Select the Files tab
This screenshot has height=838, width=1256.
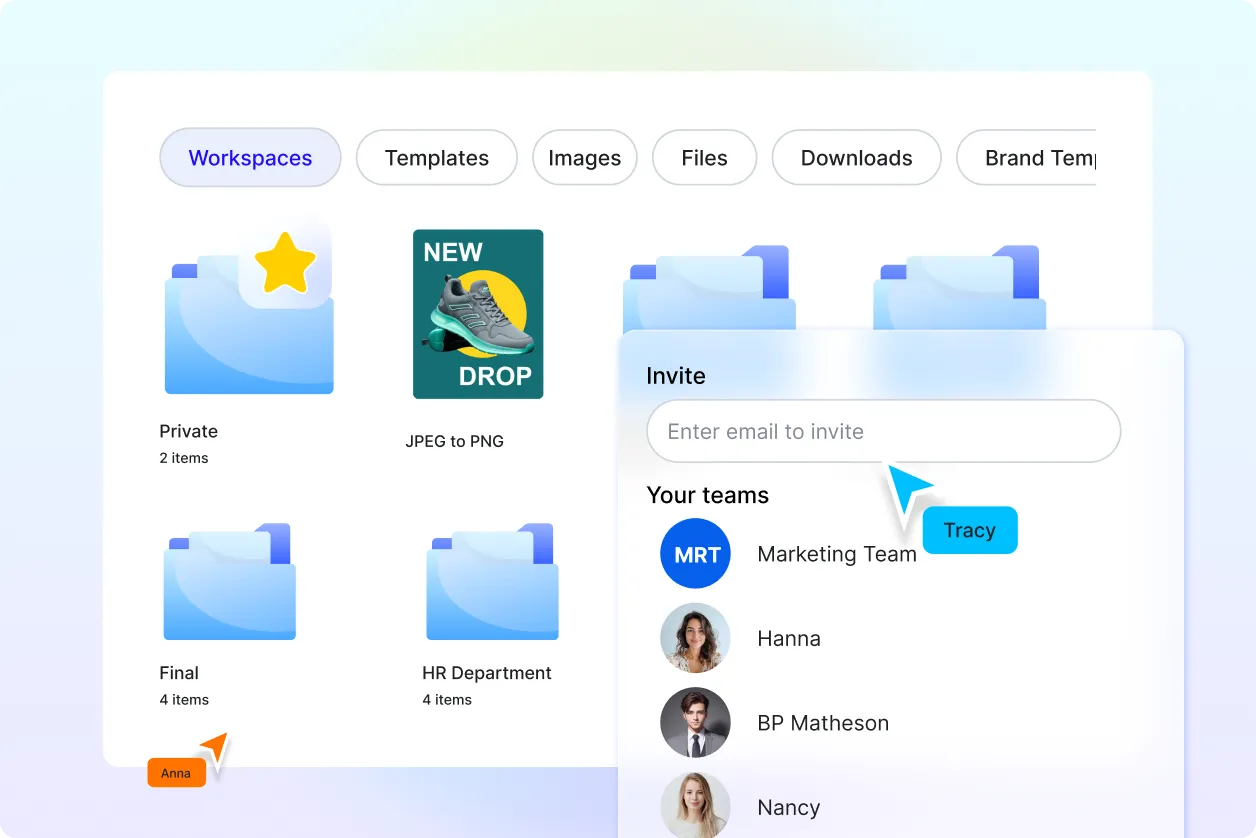(x=704, y=158)
